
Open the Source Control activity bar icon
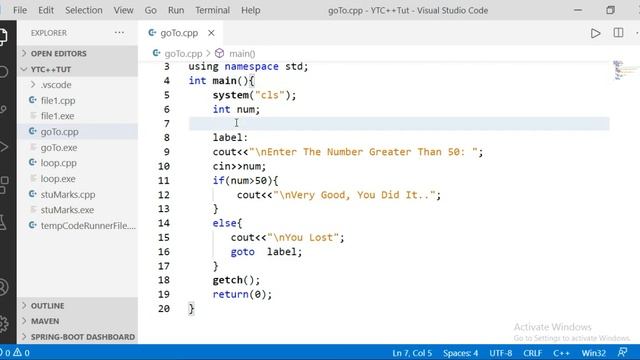click(3, 109)
